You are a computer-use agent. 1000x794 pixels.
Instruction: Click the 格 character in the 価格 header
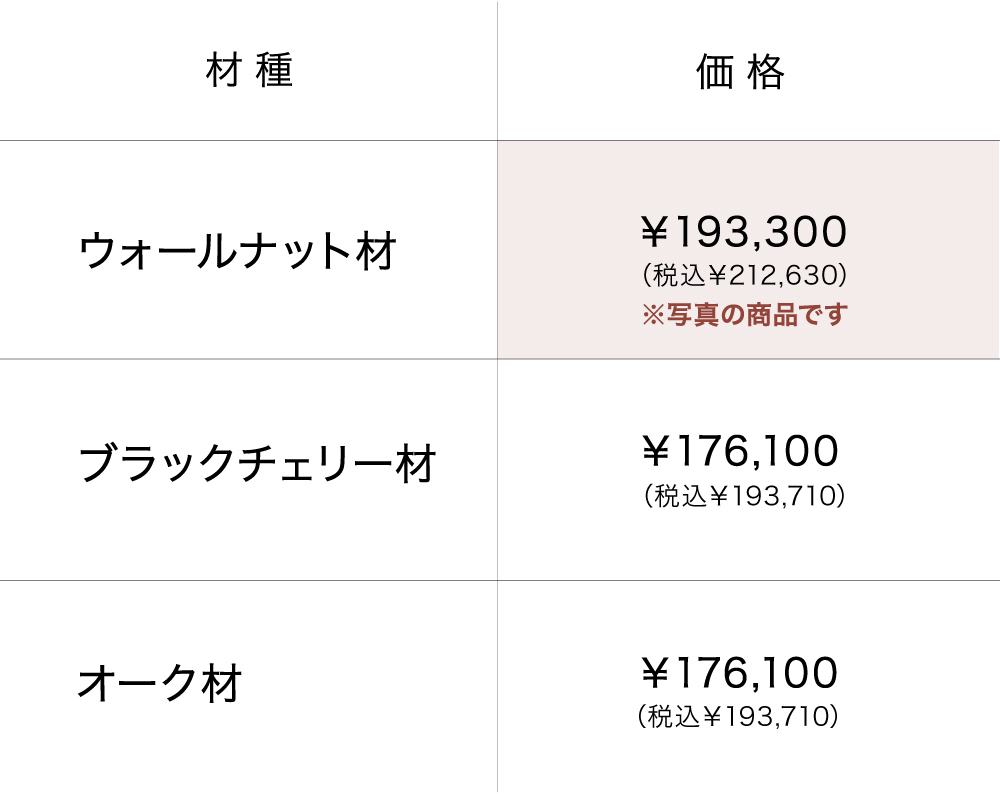pos(767,72)
